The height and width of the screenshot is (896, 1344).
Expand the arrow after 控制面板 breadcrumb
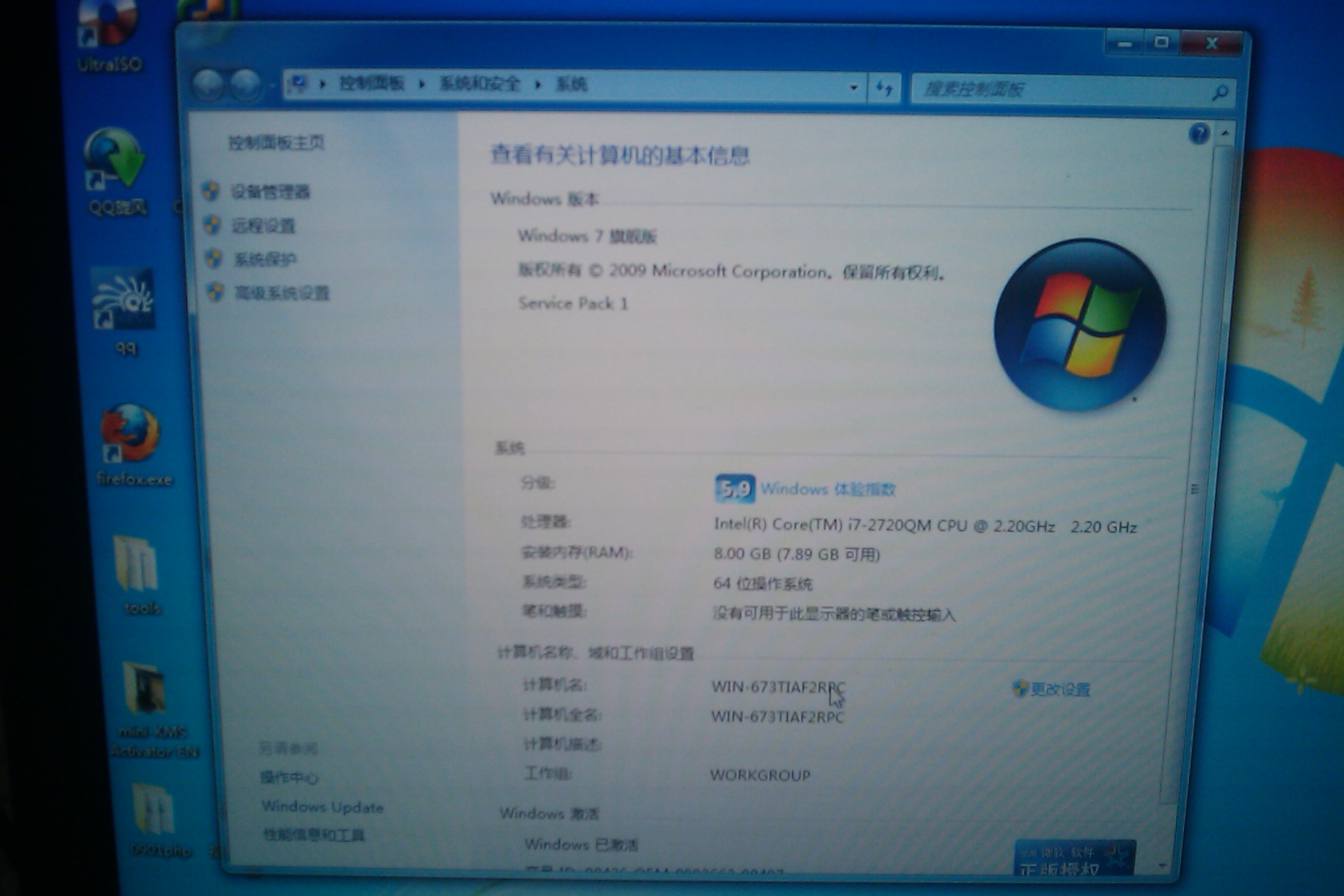tap(422, 84)
